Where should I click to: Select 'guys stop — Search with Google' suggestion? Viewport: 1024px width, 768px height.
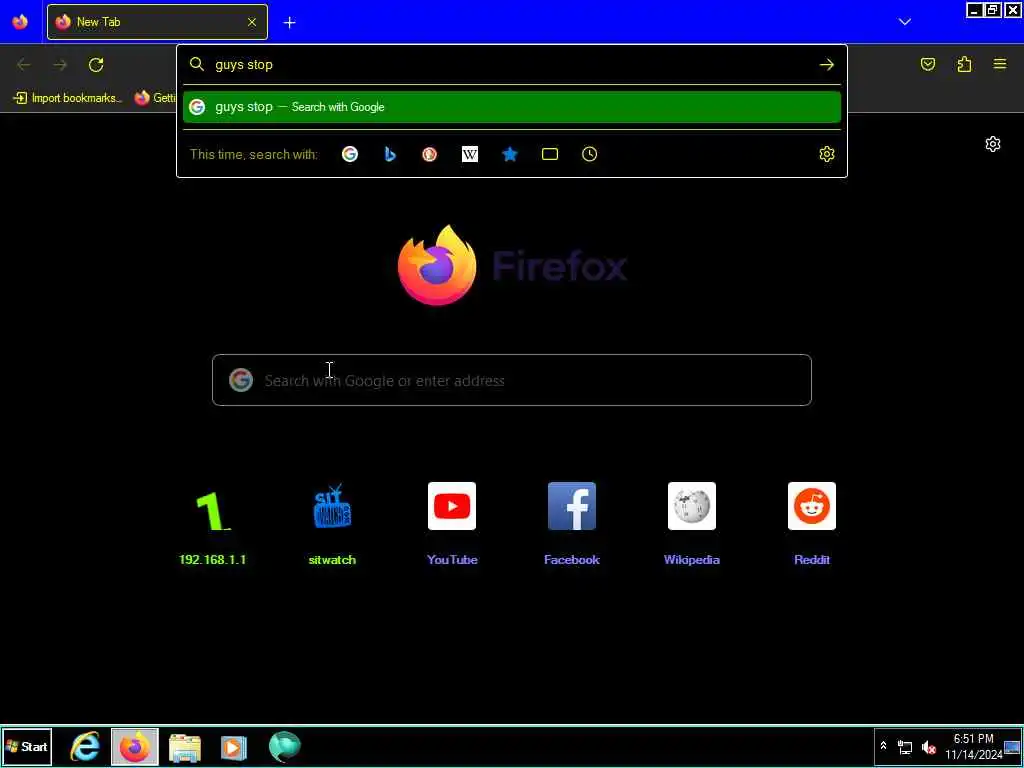pos(512,107)
